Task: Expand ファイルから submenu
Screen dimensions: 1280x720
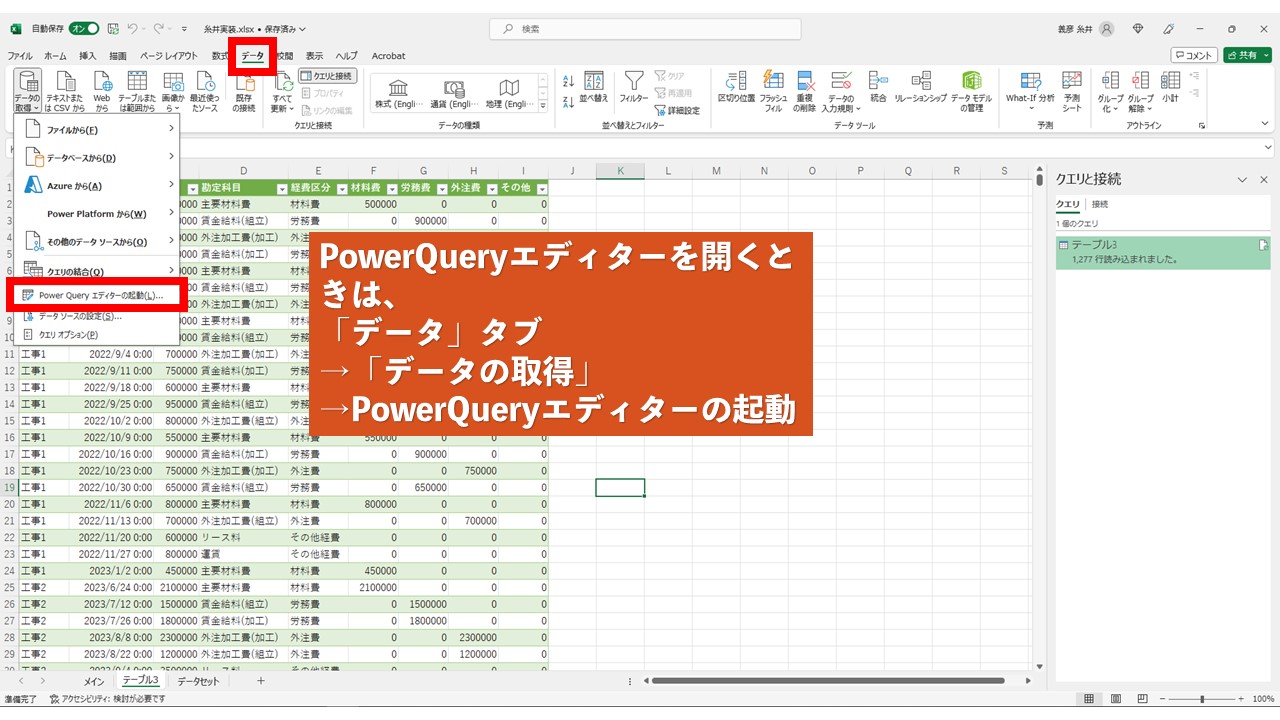Action: tap(97, 130)
